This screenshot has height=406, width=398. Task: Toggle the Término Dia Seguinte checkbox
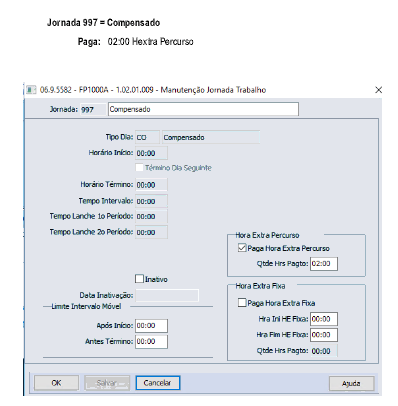coord(139,167)
